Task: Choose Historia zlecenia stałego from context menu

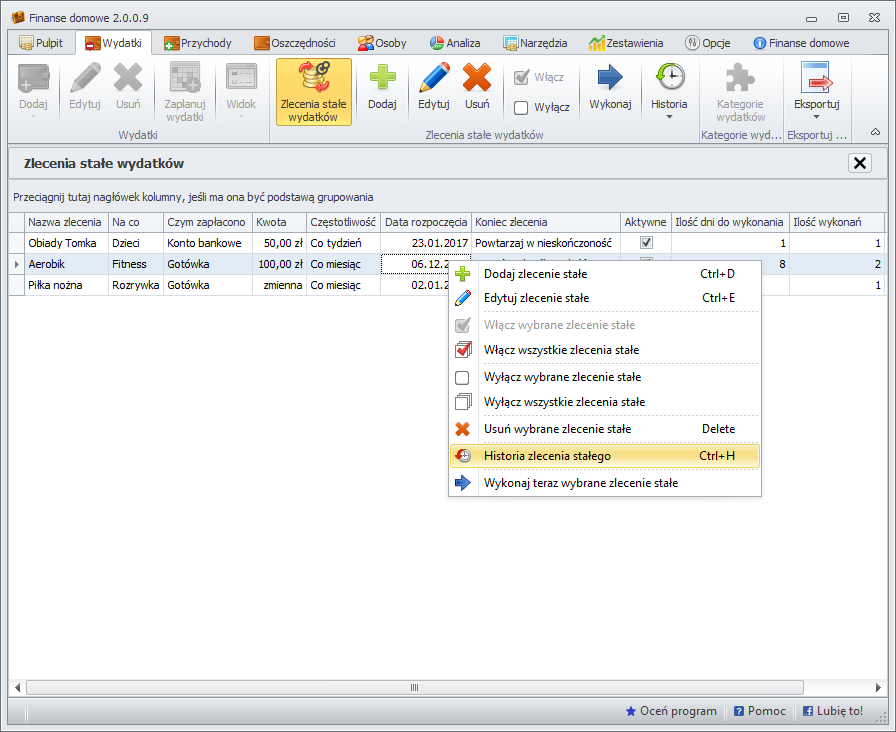Action: pyautogui.click(x=547, y=456)
